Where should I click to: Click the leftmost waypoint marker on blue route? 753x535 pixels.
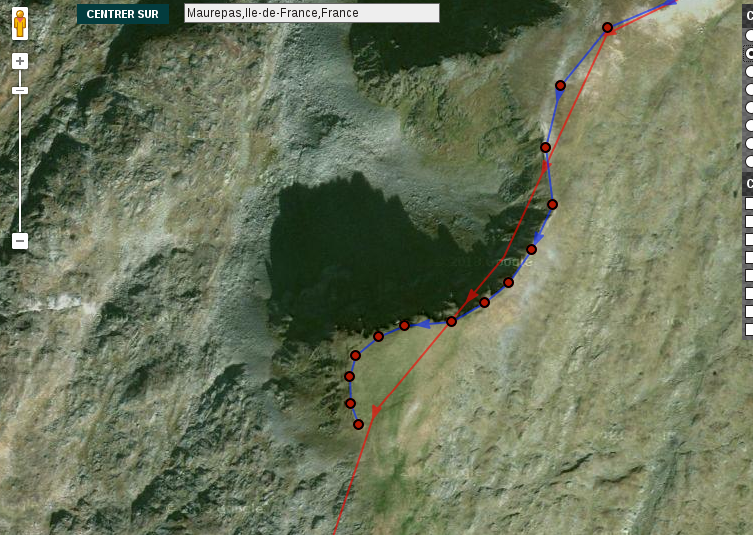click(349, 377)
